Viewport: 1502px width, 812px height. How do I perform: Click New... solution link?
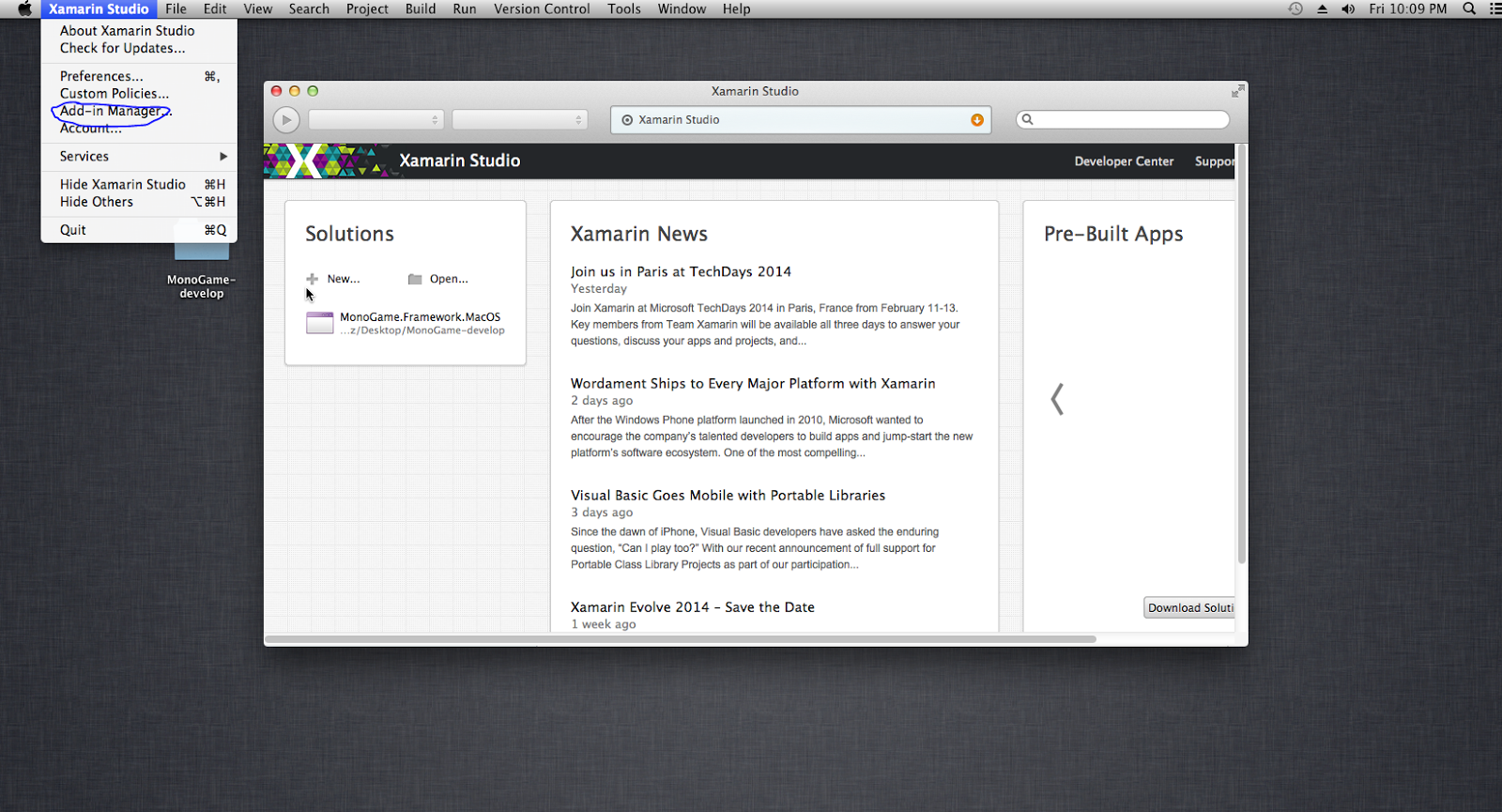point(344,279)
